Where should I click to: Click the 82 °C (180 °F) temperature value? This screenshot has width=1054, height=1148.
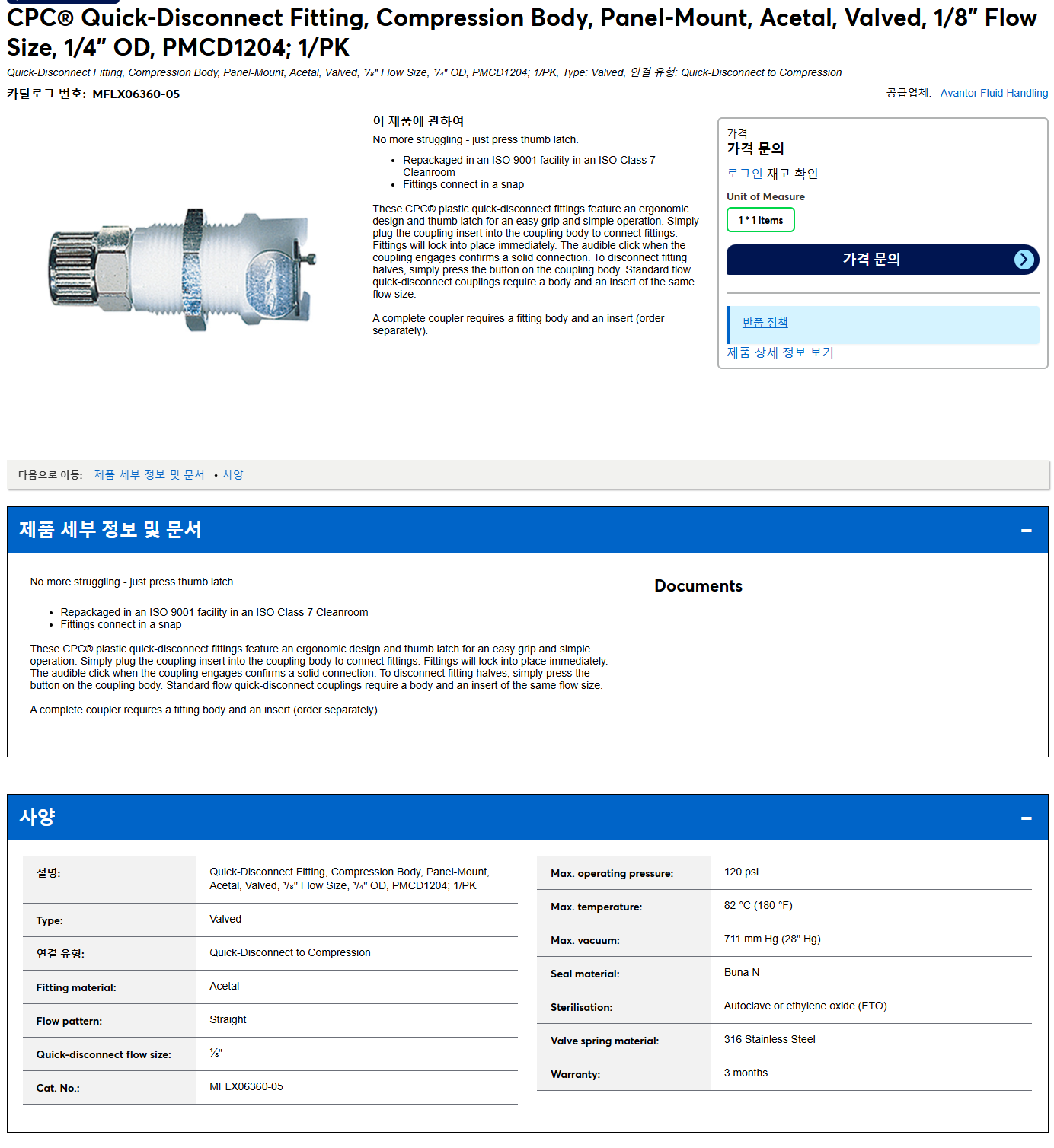click(x=758, y=906)
